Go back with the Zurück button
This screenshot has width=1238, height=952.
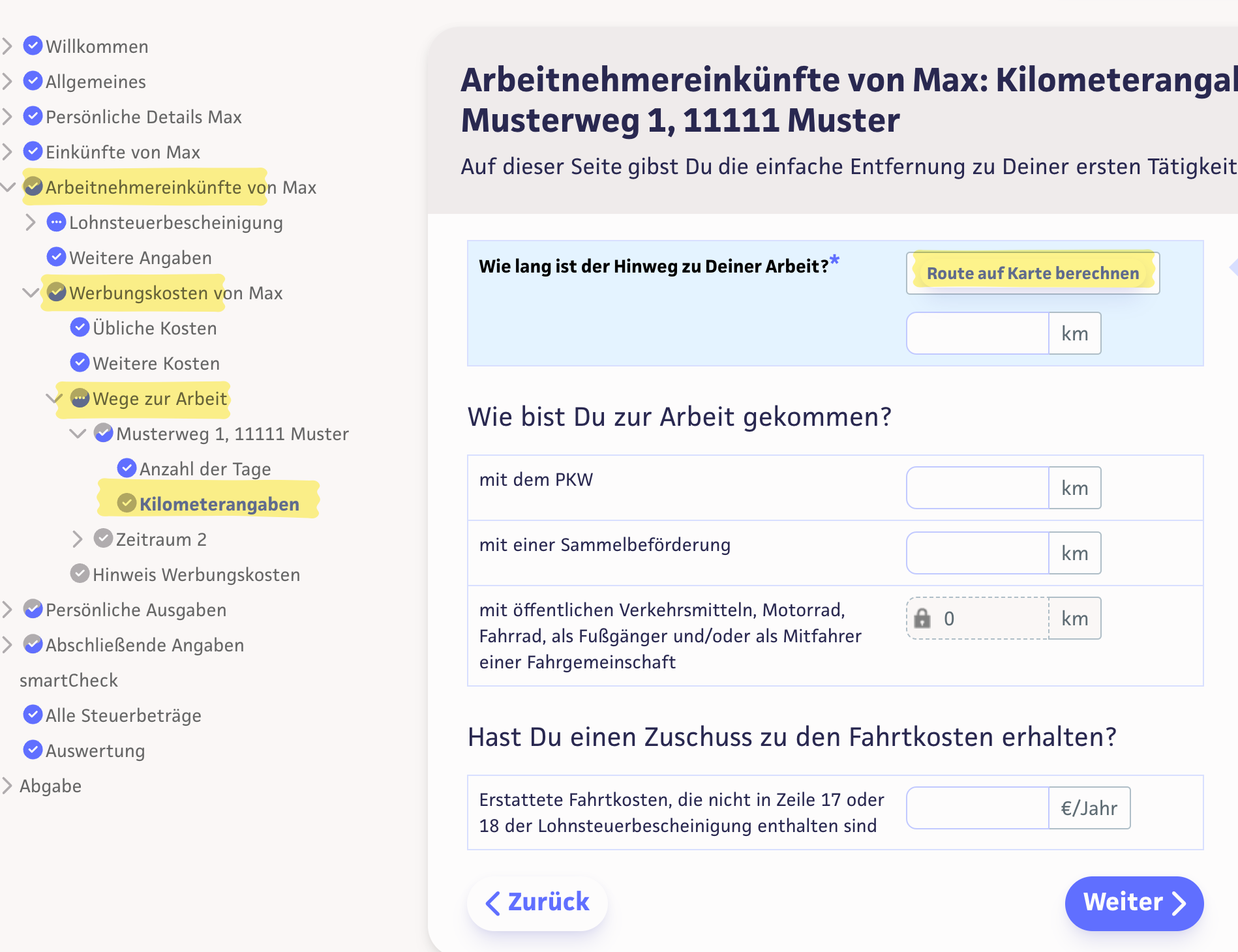click(x=537, y=902)
